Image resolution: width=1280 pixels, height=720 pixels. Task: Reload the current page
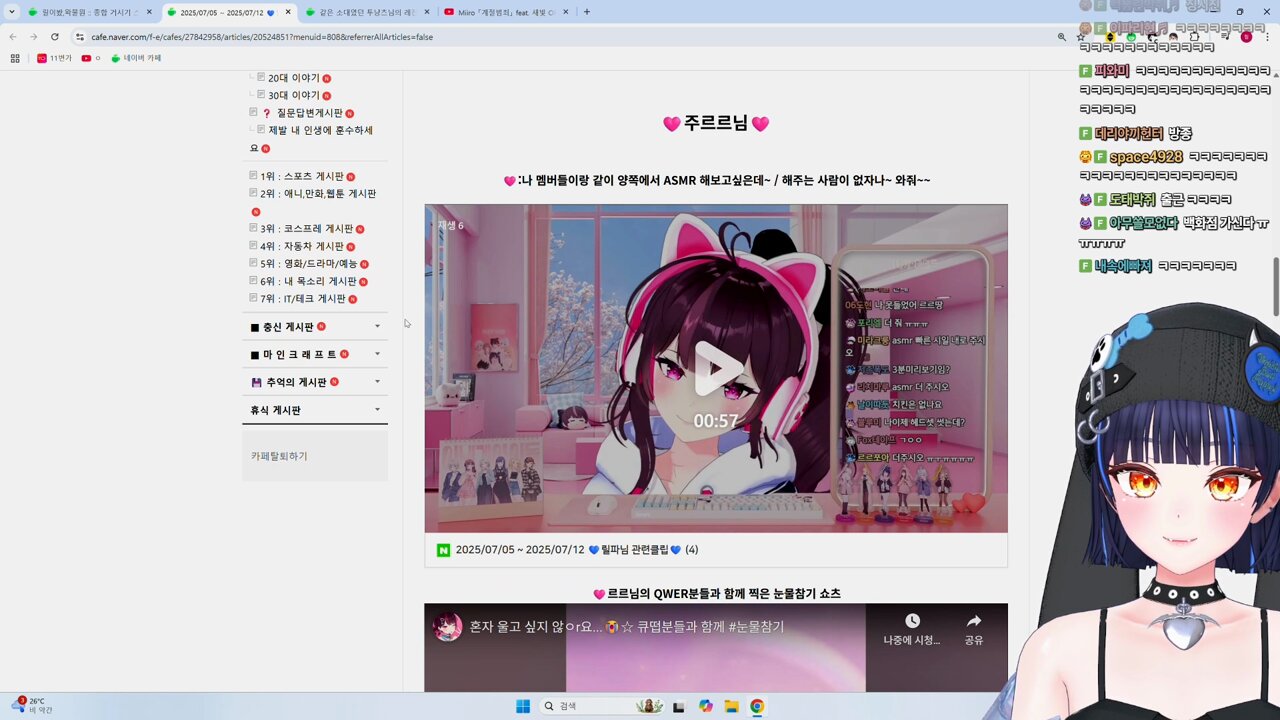click(54, 37)
